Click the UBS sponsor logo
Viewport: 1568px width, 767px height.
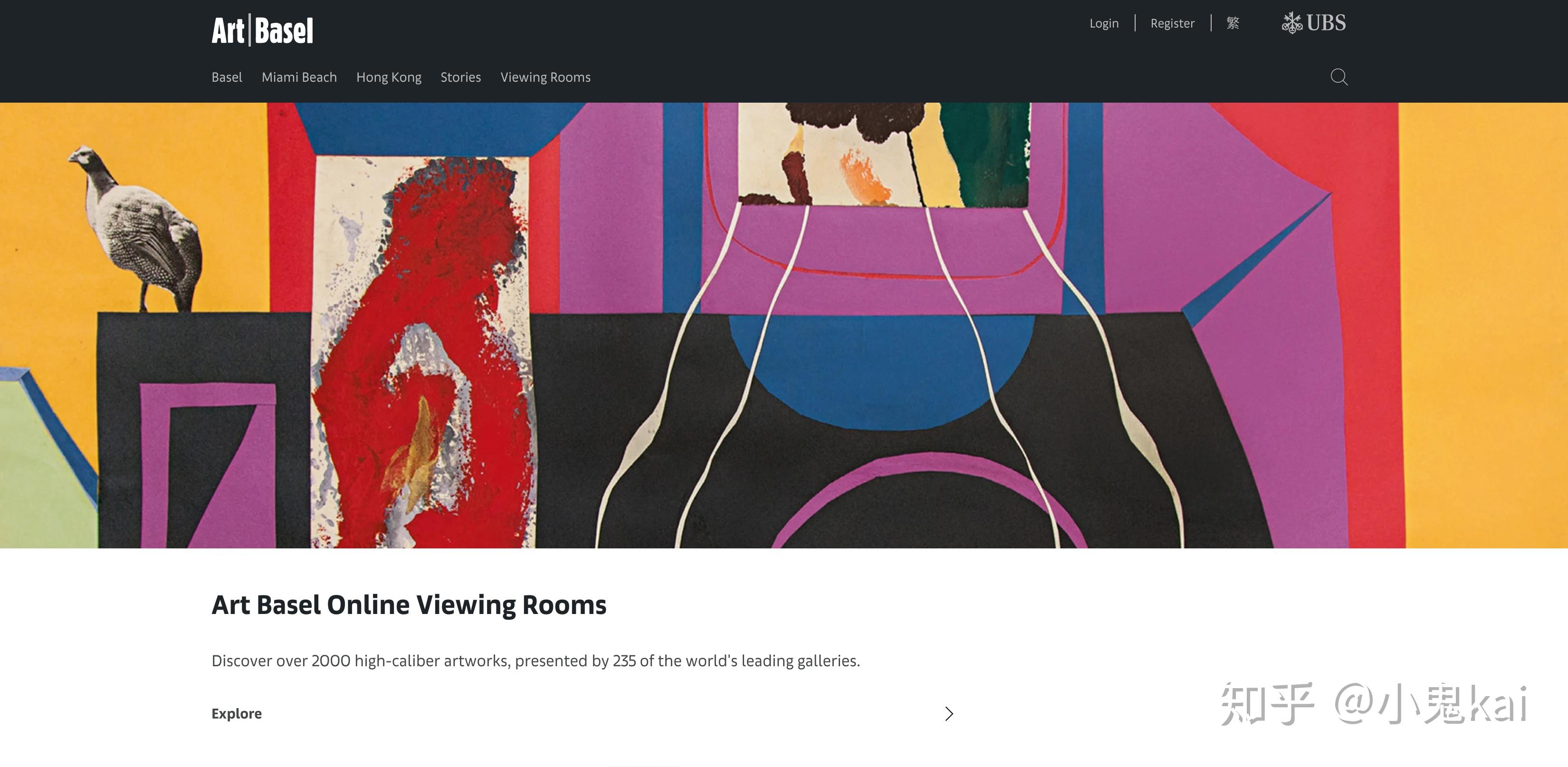click(x=1314, y=24)
